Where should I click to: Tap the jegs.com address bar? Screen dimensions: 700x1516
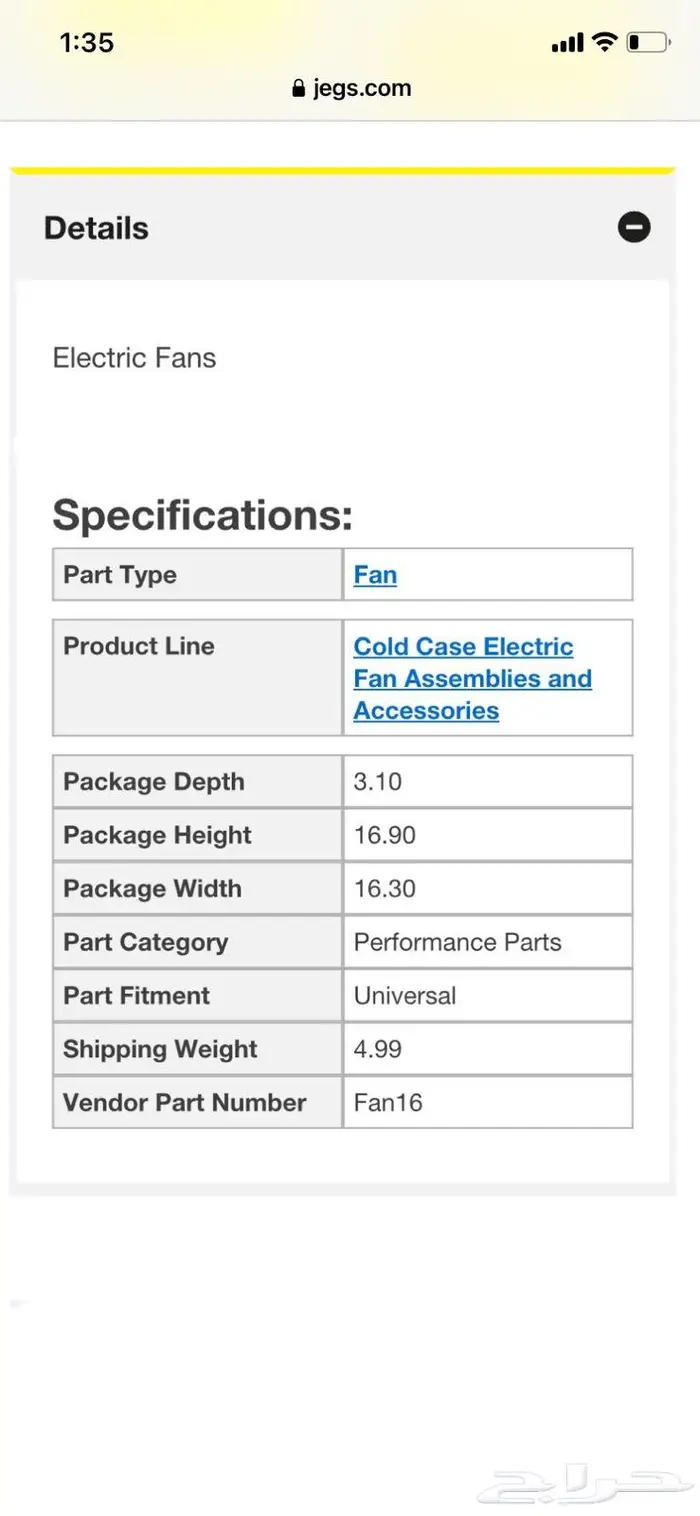[351, 88]
